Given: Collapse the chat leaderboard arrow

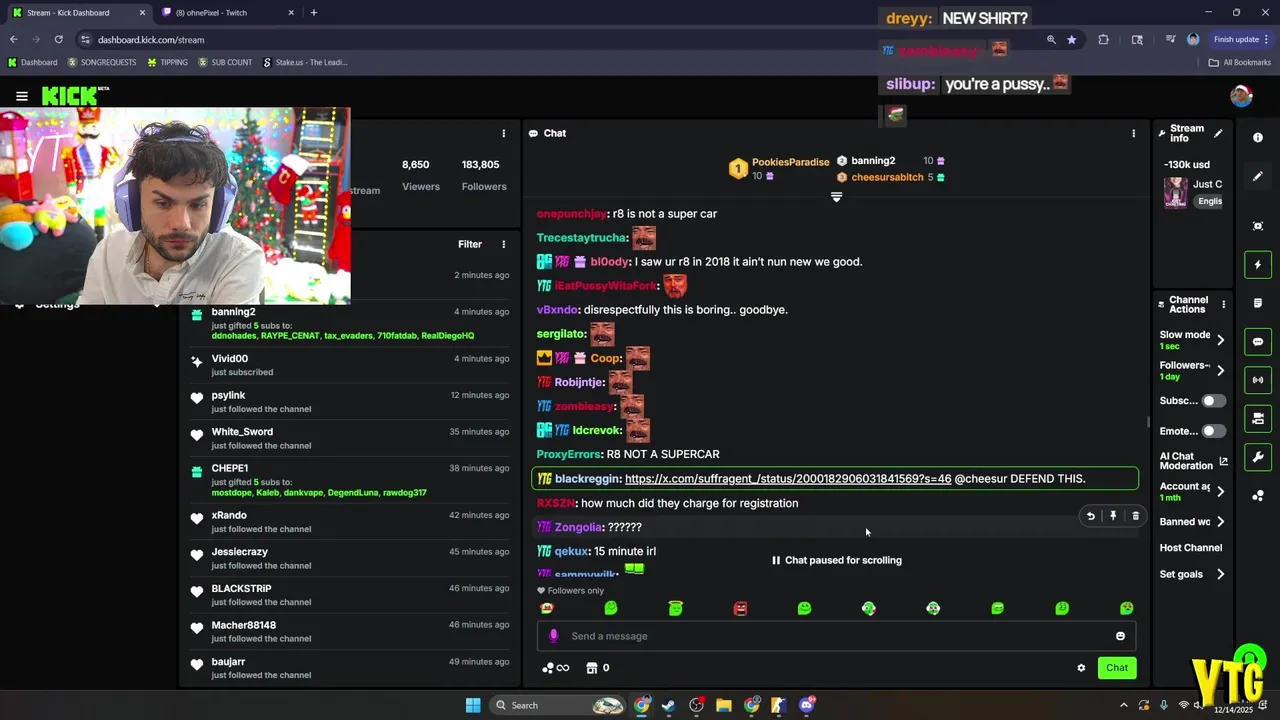Looking at the screenshot, I should point(836,197).
